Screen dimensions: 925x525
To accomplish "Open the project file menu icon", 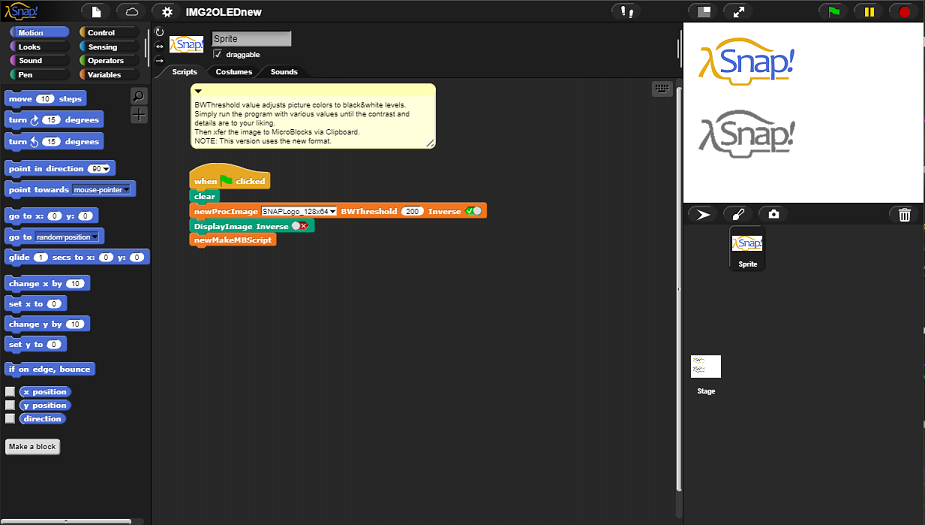I will coord(96,12).
